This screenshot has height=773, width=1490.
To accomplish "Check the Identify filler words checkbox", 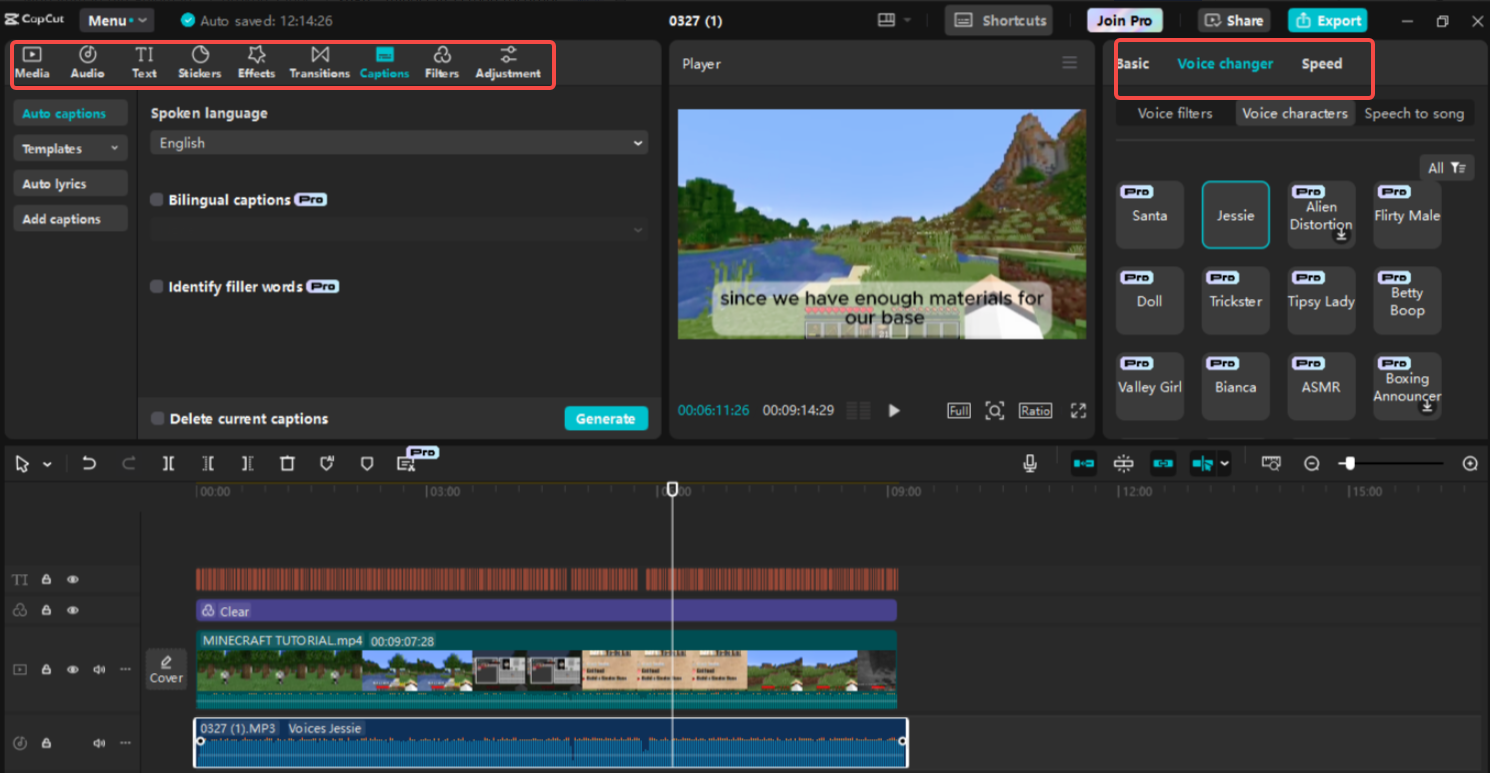I will (x=157, y=287).
